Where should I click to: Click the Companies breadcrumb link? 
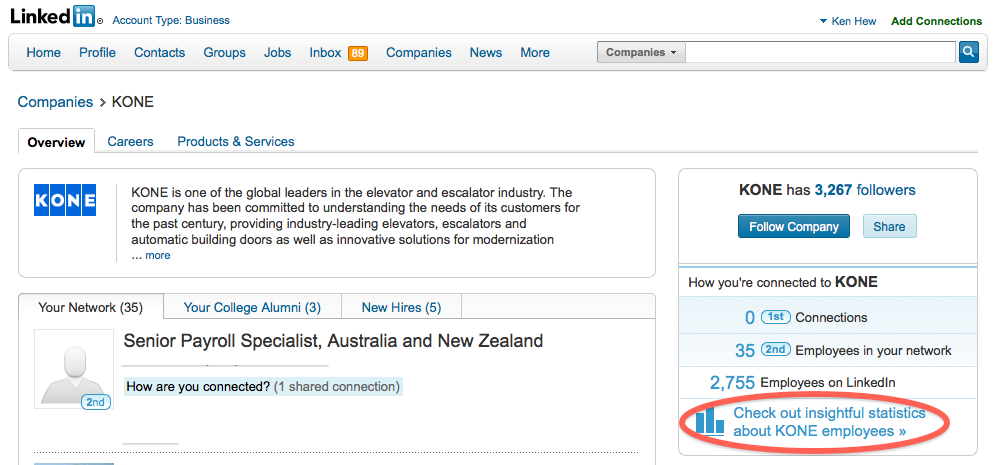pyautogui.click(x=56, y=102)
